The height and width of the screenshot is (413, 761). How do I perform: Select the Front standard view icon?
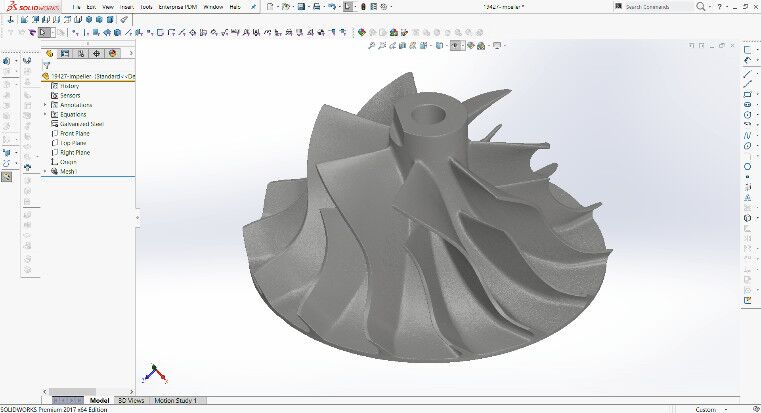pos(24,19)
